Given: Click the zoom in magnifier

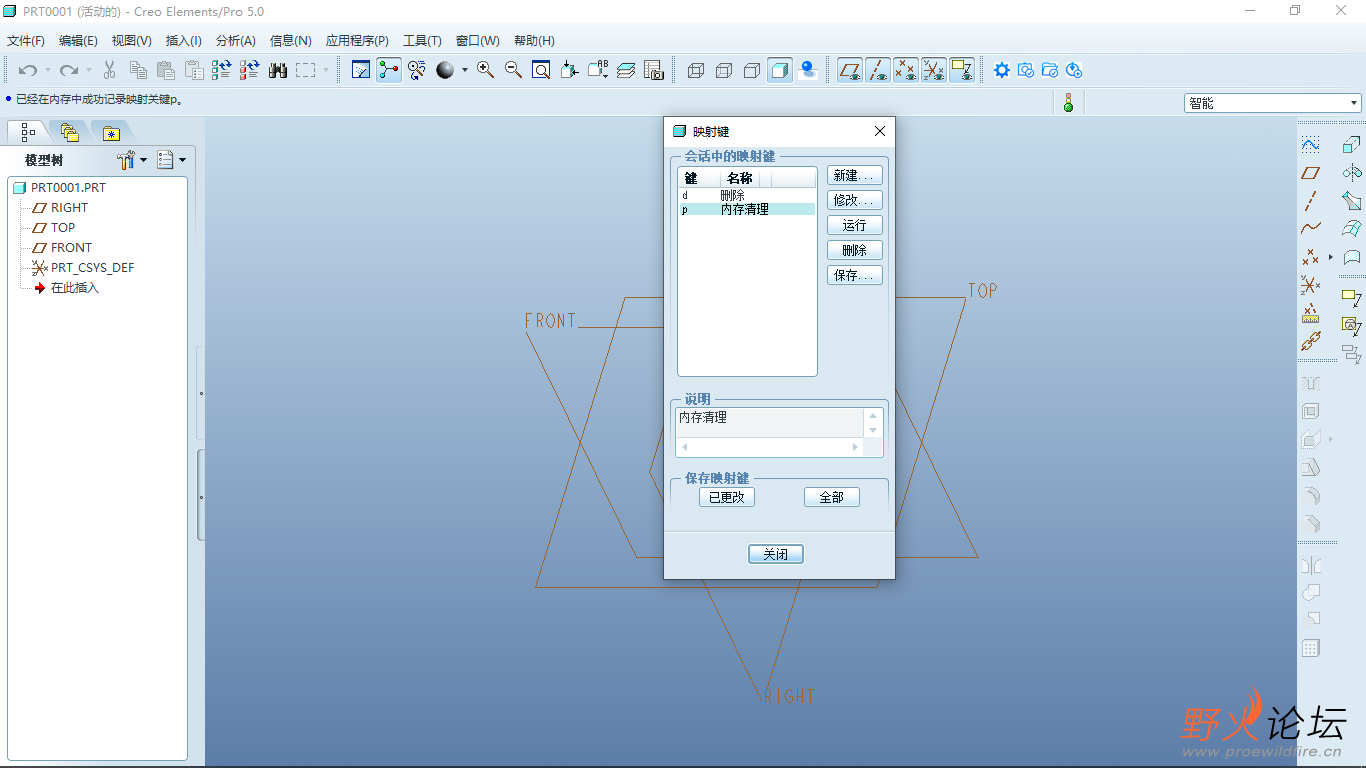Looking at the screenshot, I should pos(485,70).
